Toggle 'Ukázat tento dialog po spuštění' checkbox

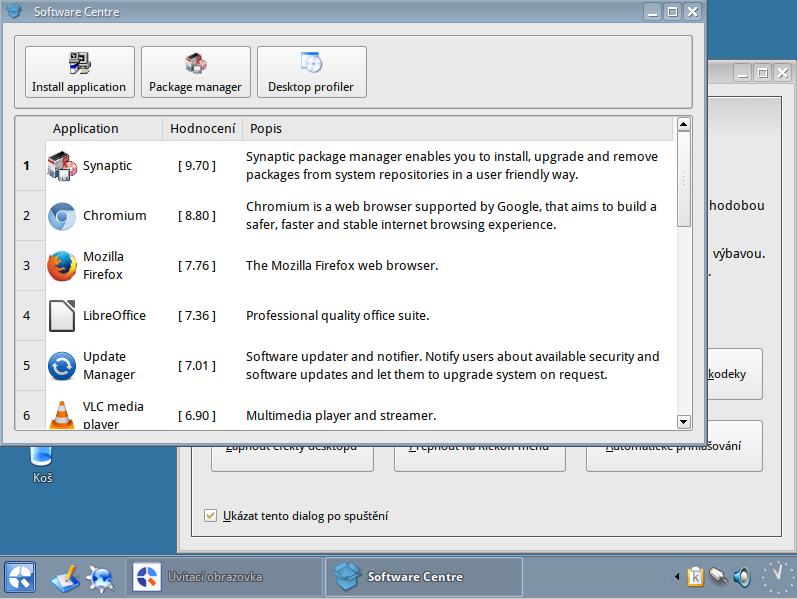pyautogui.click(x=210, y=516)
